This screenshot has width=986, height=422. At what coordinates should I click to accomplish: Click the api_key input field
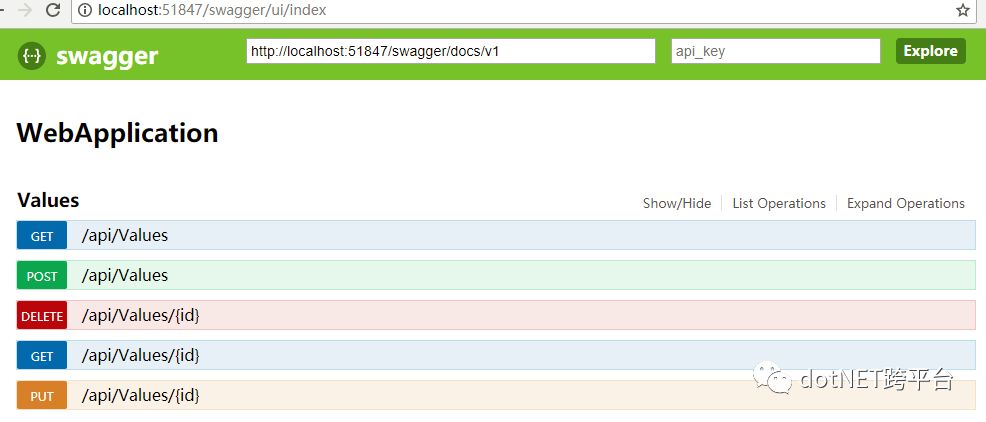(x=776, y=51)
